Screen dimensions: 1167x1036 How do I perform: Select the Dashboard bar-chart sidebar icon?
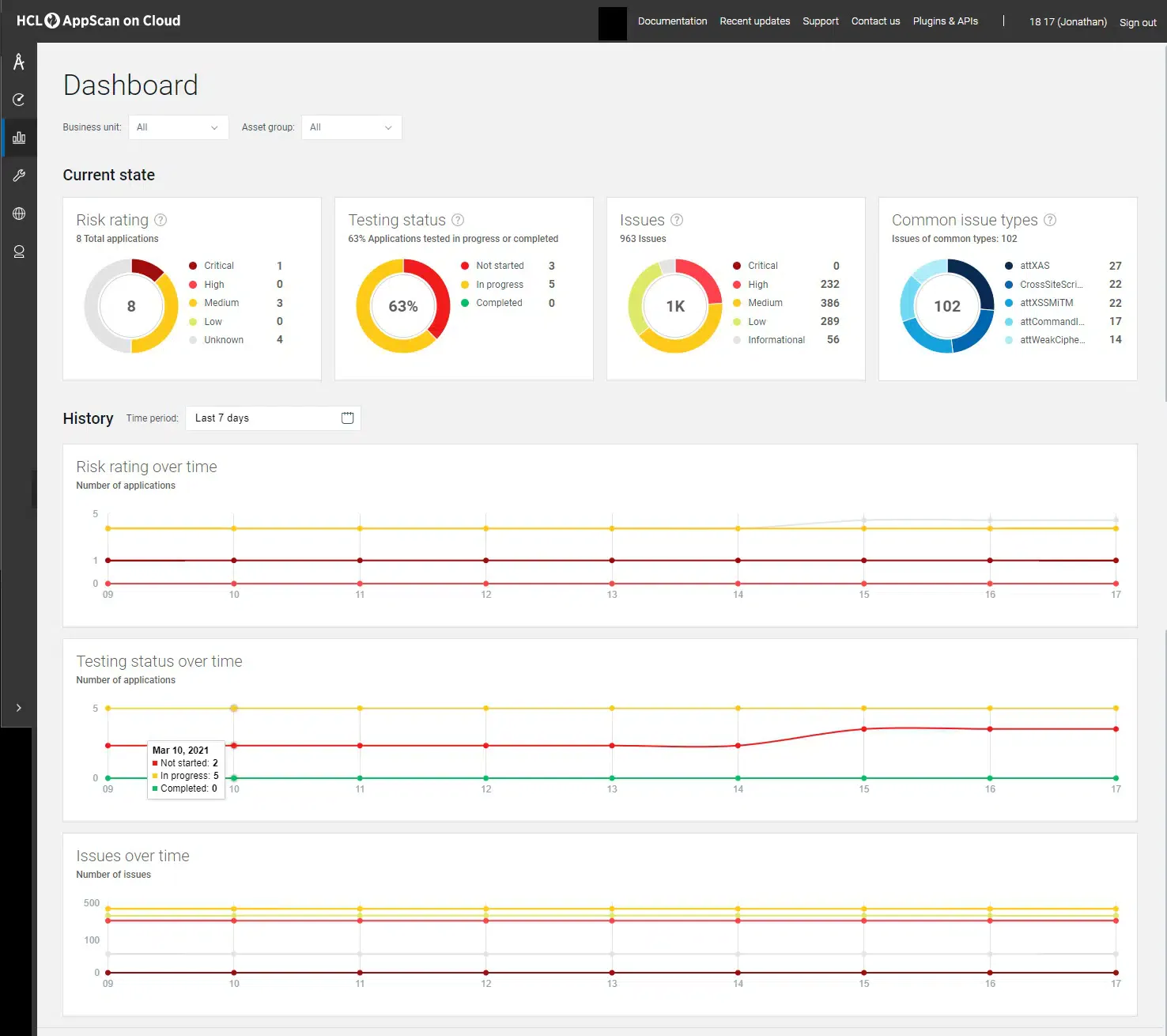tap(19, 136)
